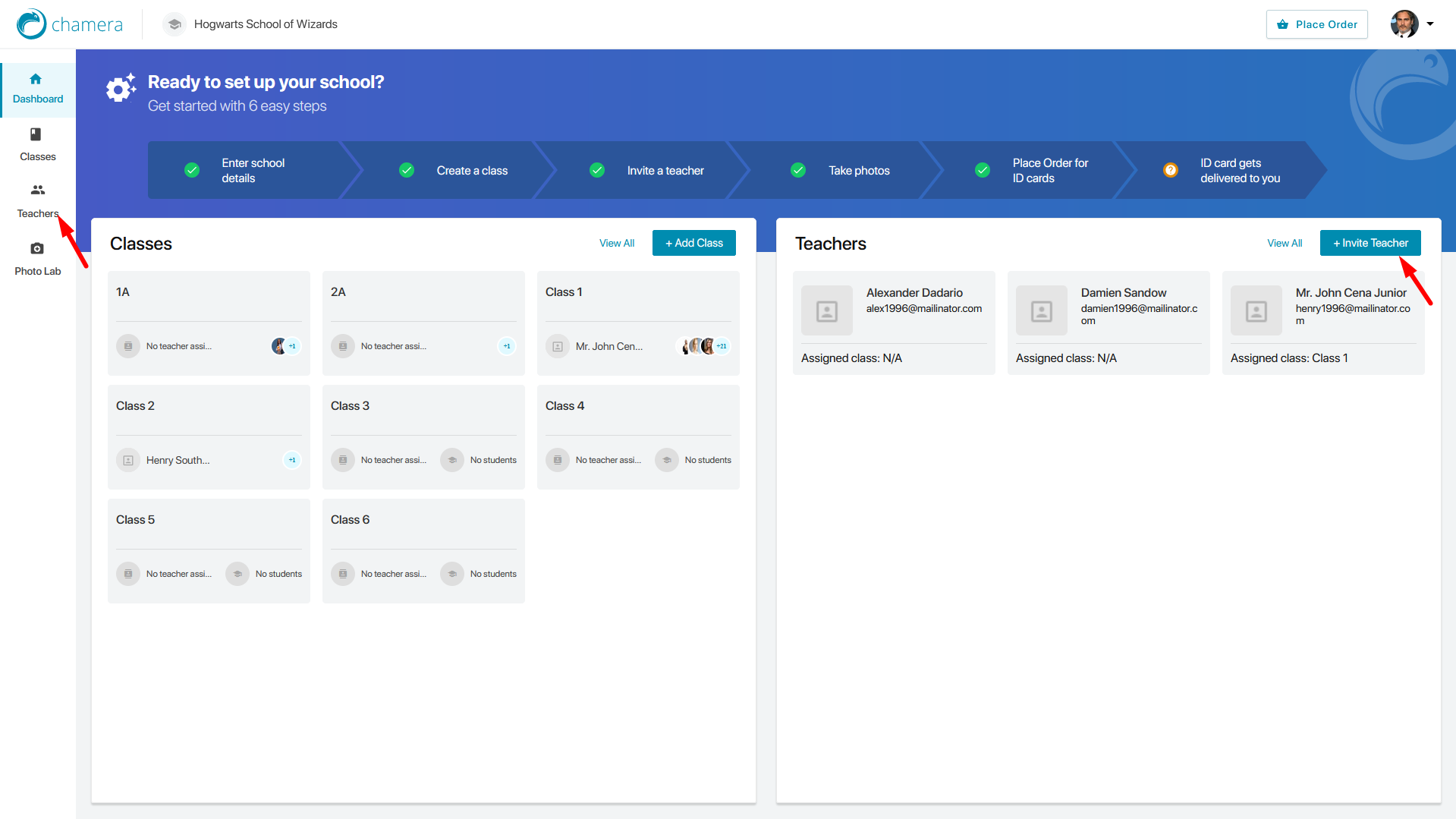Screen dimensions: 1456x819
Task: Open the Classes sidebar section
Action: pos(38,145)
